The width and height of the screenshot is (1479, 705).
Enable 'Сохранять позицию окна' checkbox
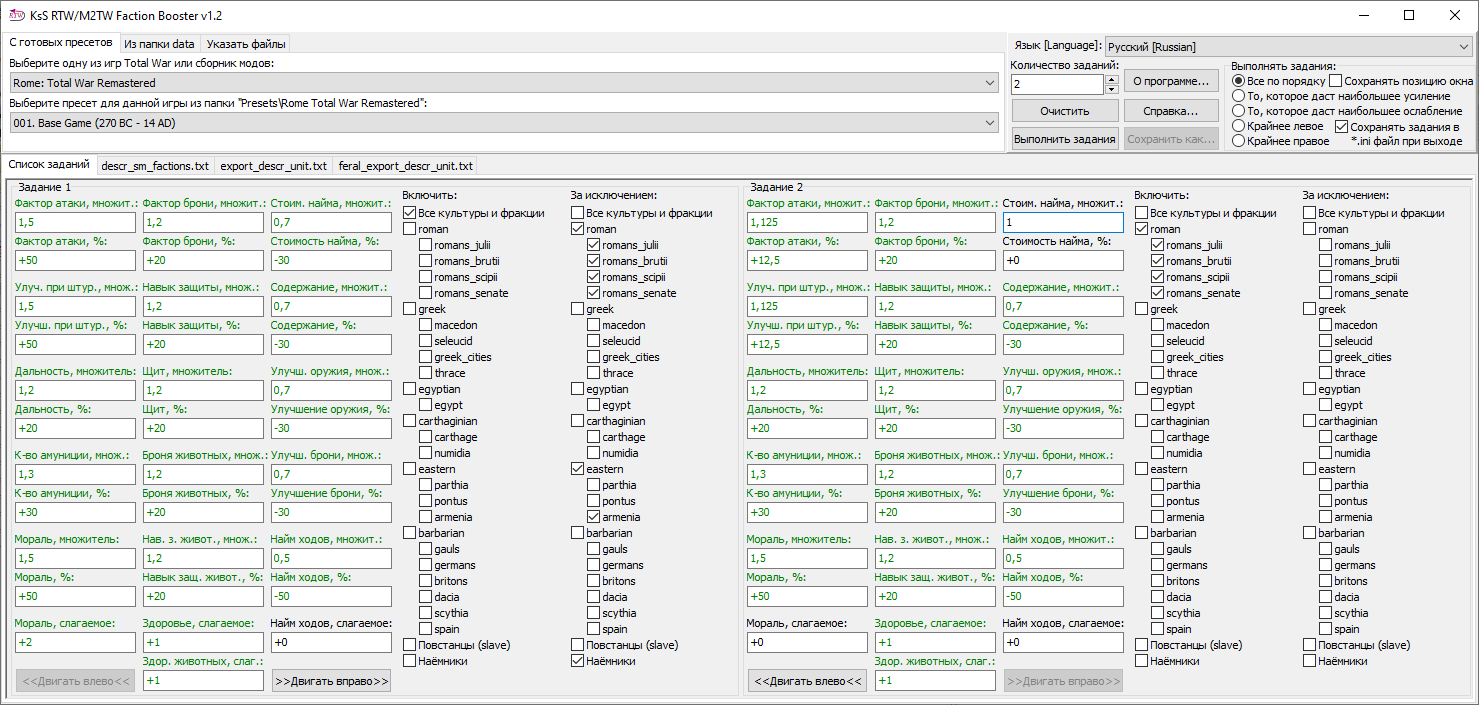click(x=1336, y=81)
